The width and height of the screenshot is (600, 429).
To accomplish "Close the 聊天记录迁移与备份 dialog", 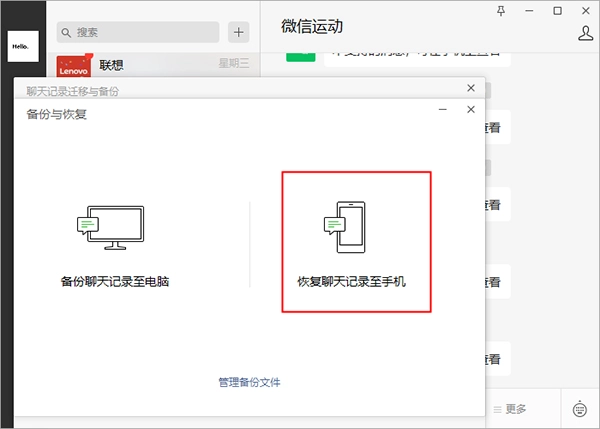I will coord(471,88).
